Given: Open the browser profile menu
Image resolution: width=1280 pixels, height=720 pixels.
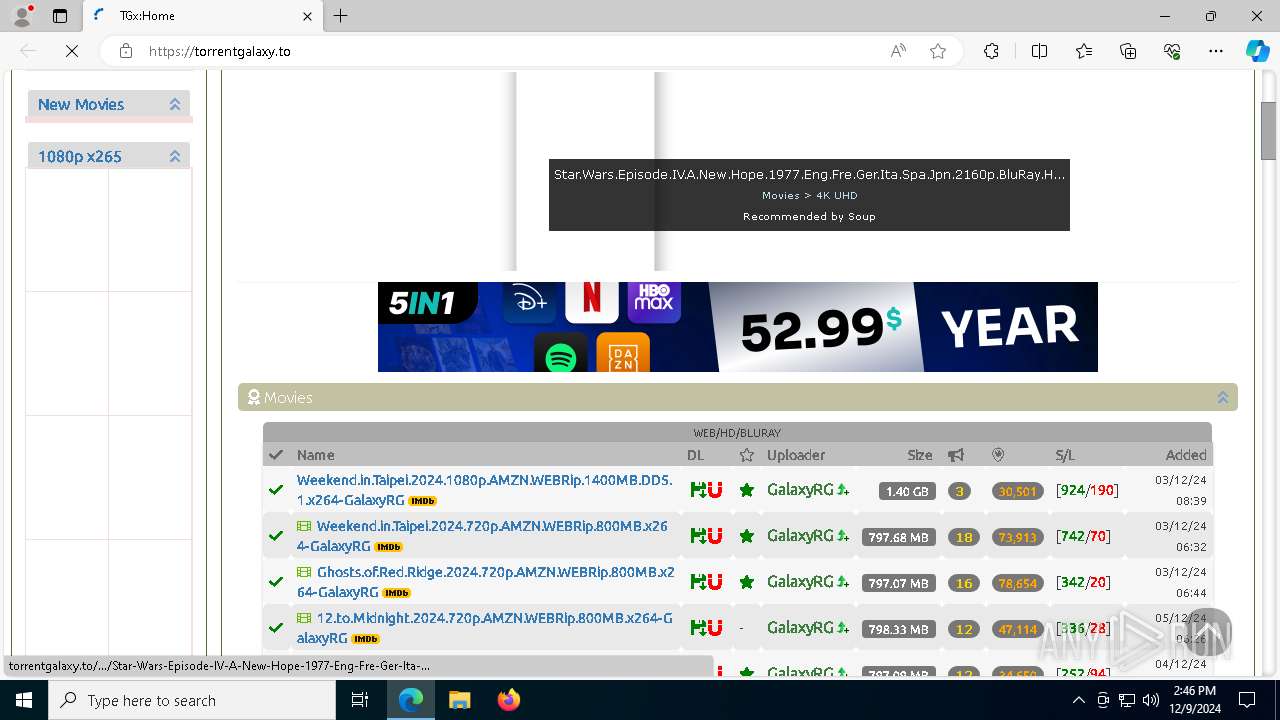Looking at the screenshot, I should tap(22, 16).
